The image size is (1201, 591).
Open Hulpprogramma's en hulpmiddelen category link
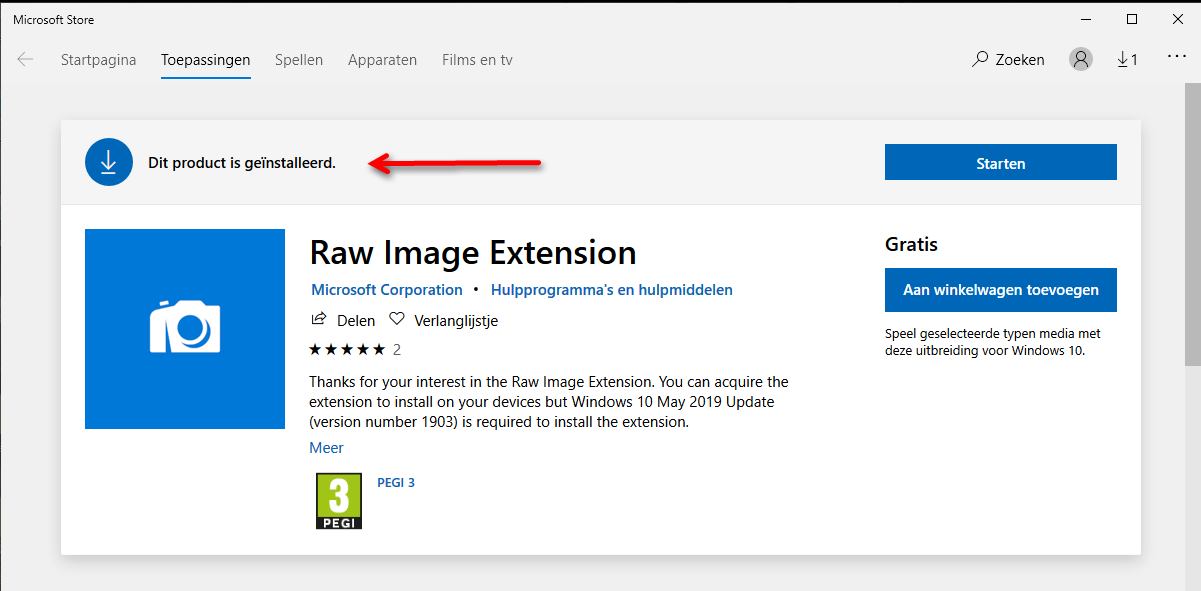(612, 290)
